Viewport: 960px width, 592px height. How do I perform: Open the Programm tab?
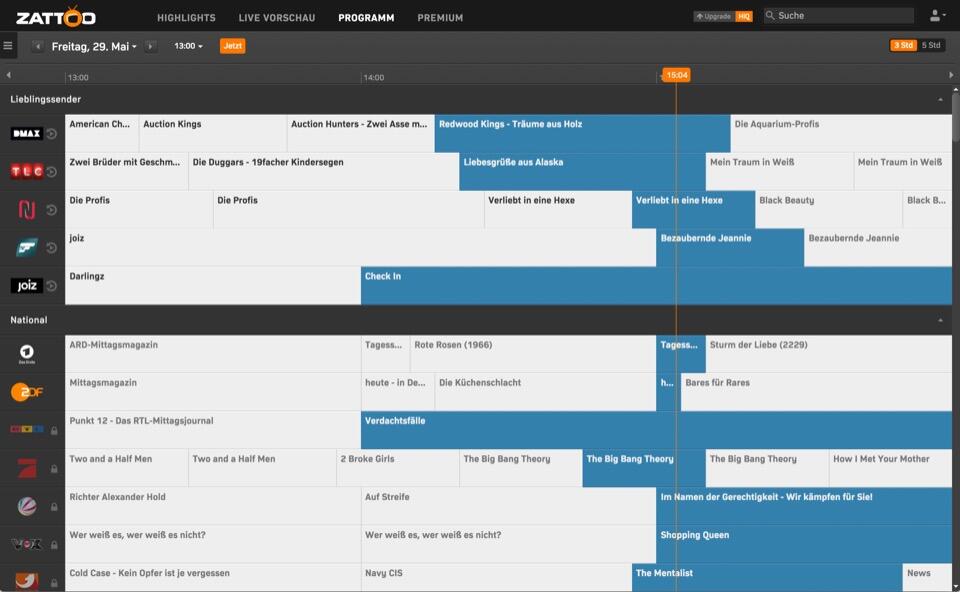coord(366,18)
